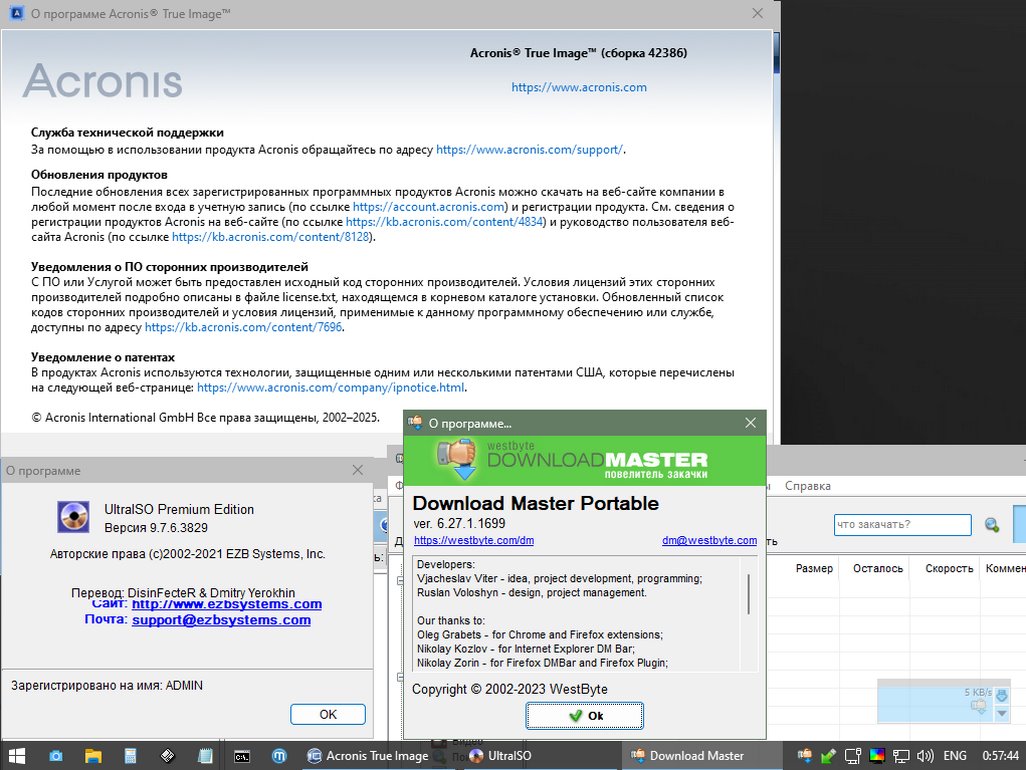Screen dimensions: 1026x770
Task: Open the ENG language switcher
Action: (x=955, y=756)
